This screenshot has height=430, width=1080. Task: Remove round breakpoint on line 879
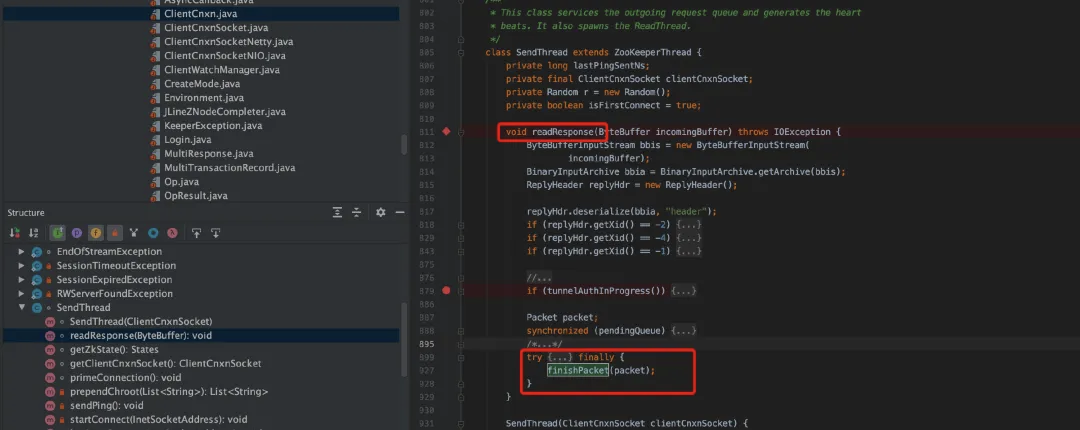click(446, 290)
